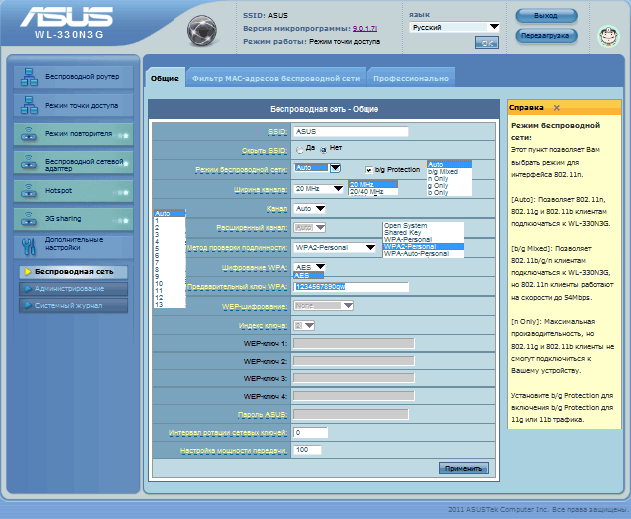The image size is (631, 519).
Task: Open the Русский language dropdown
Action: click(x=454, y=27)
